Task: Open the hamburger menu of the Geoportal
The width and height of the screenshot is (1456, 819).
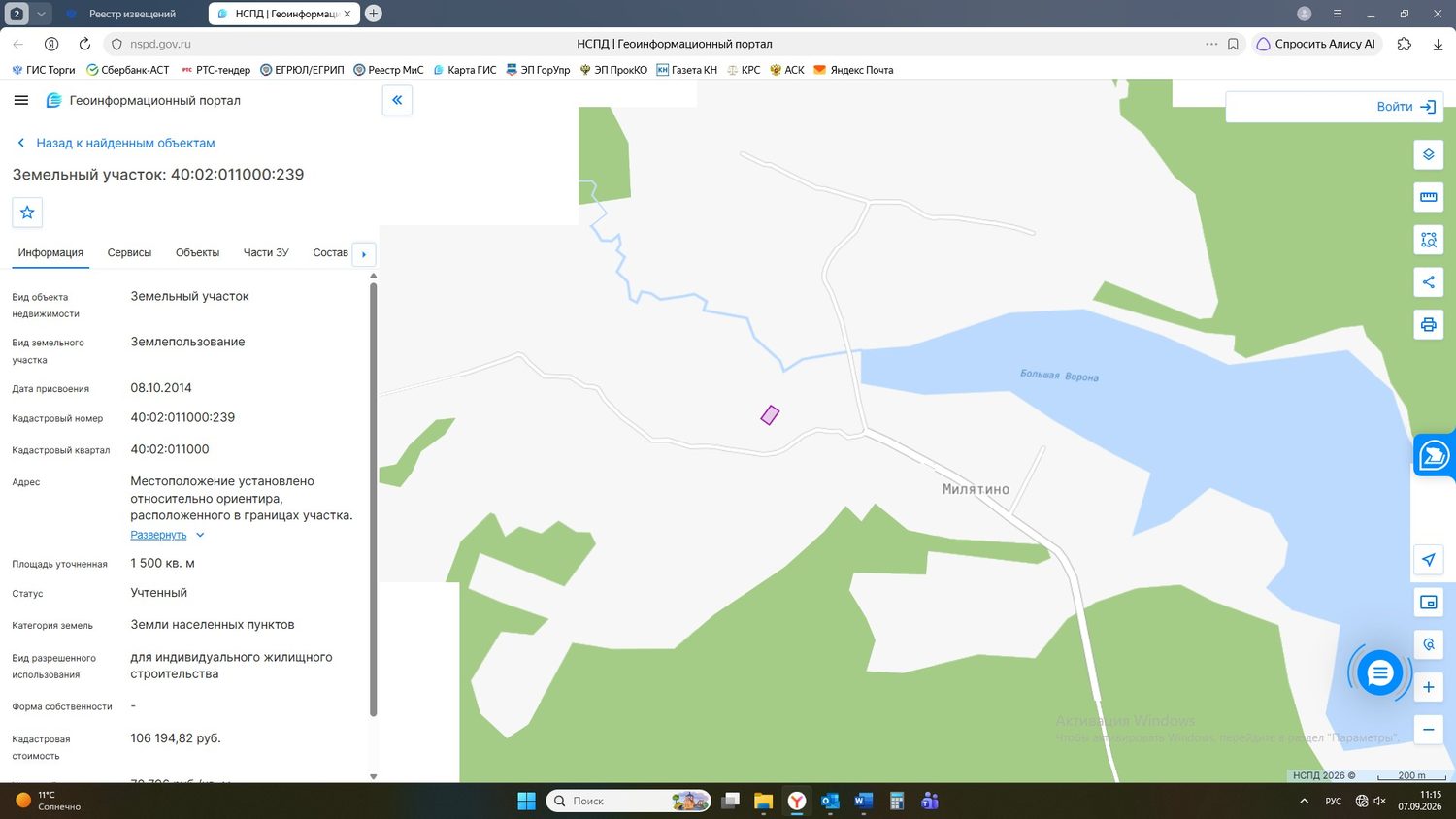Action: point(21,100)
